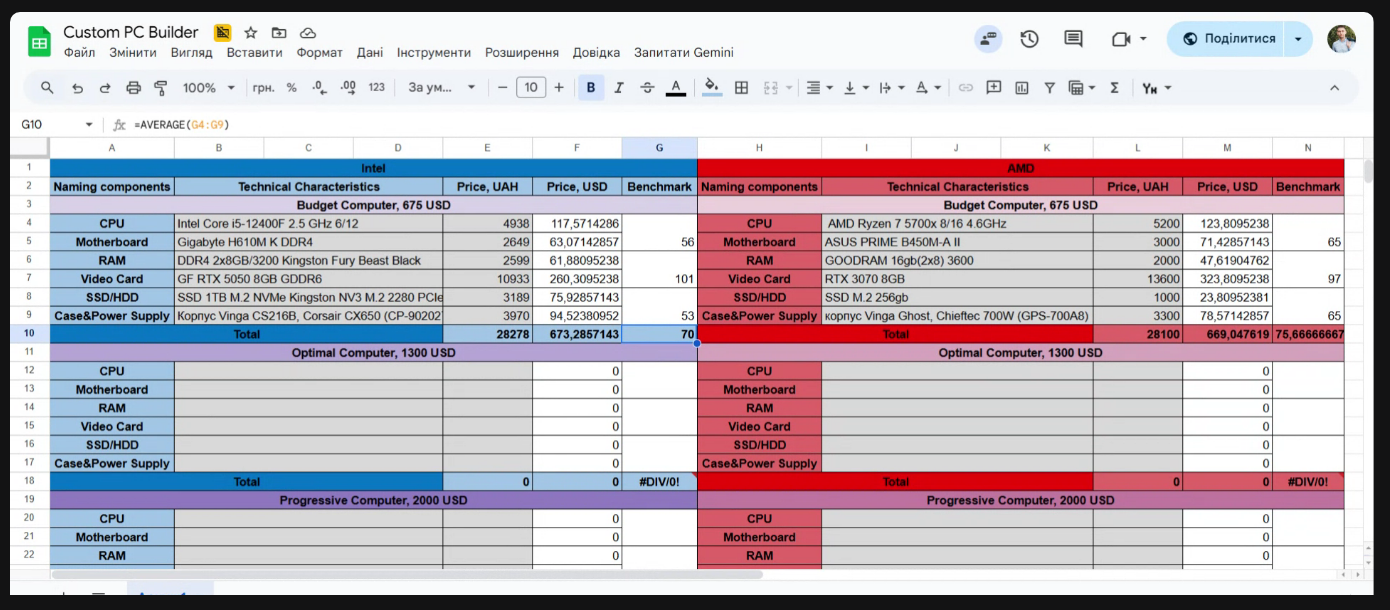This screenshot has height=610, width=1390.
Task: Open the text color picker
Action: [x=676, y=88]
